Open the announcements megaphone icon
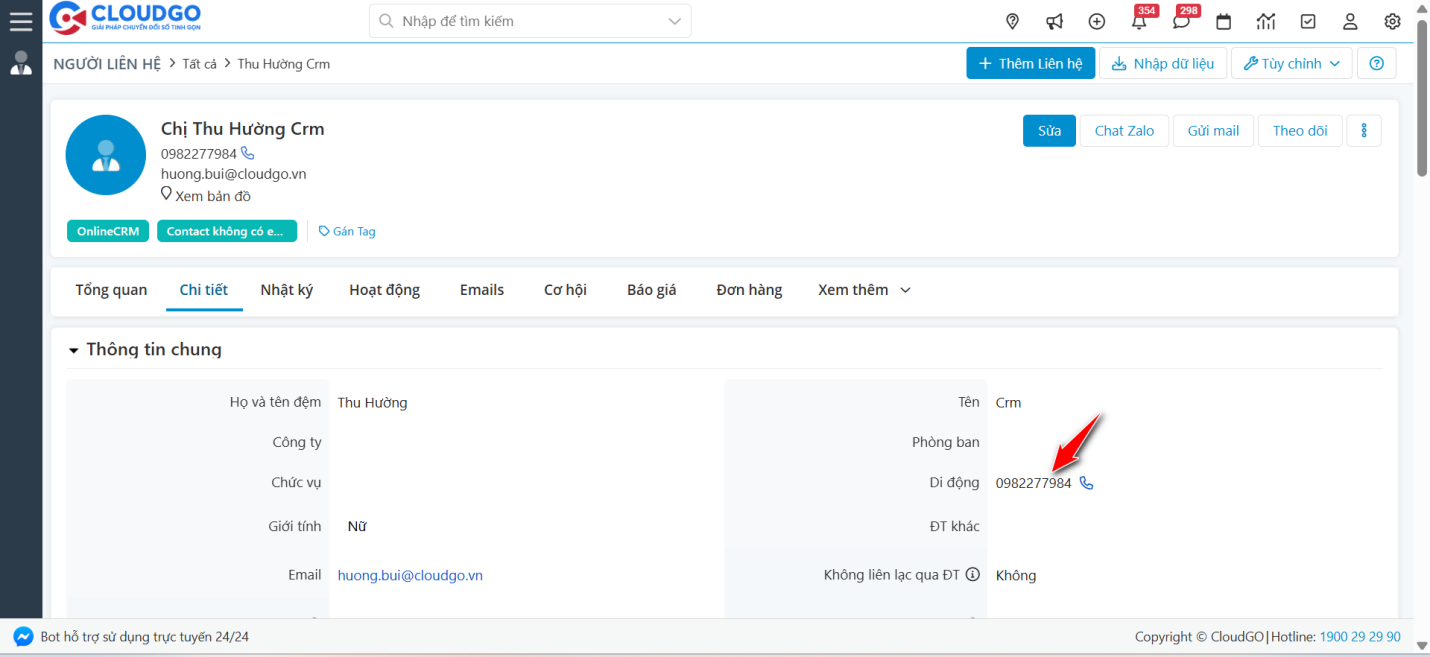 tap(1054, 21)
